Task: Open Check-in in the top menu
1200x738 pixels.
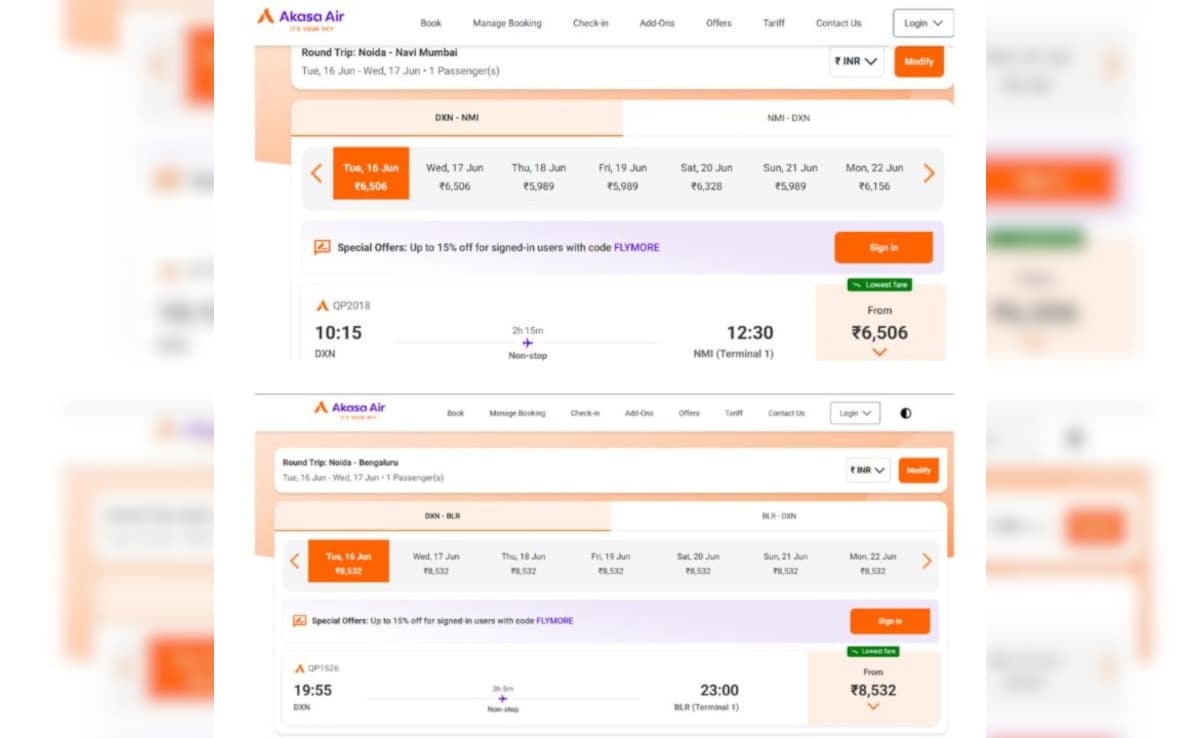Action: click(590, 23)
